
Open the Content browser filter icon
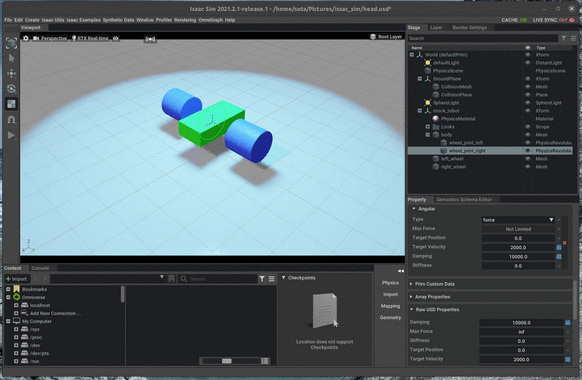point(262,279)
